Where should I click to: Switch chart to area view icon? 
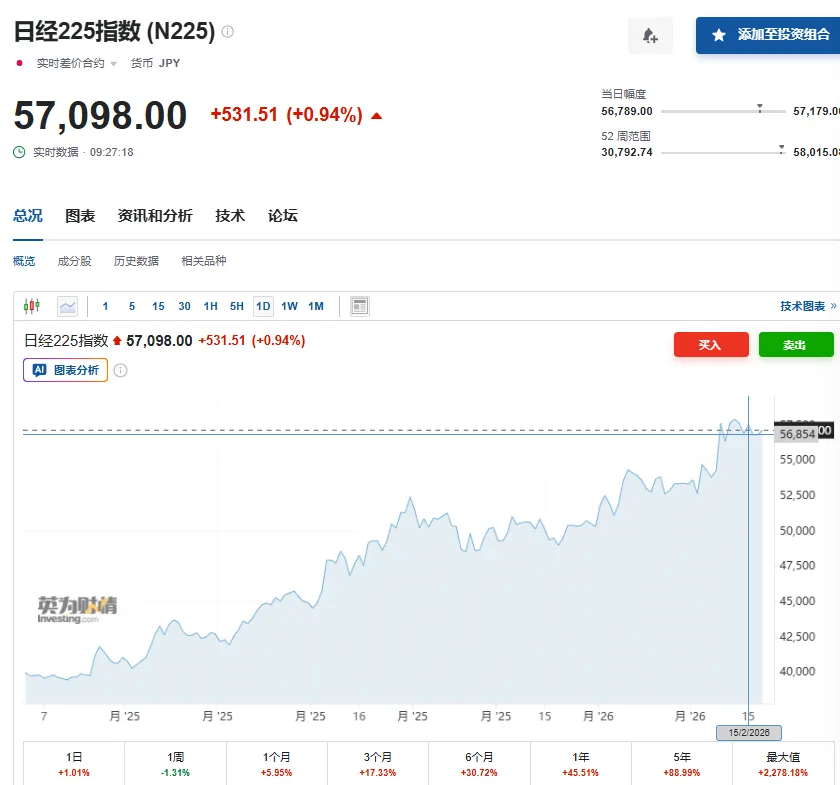point(67,306)
